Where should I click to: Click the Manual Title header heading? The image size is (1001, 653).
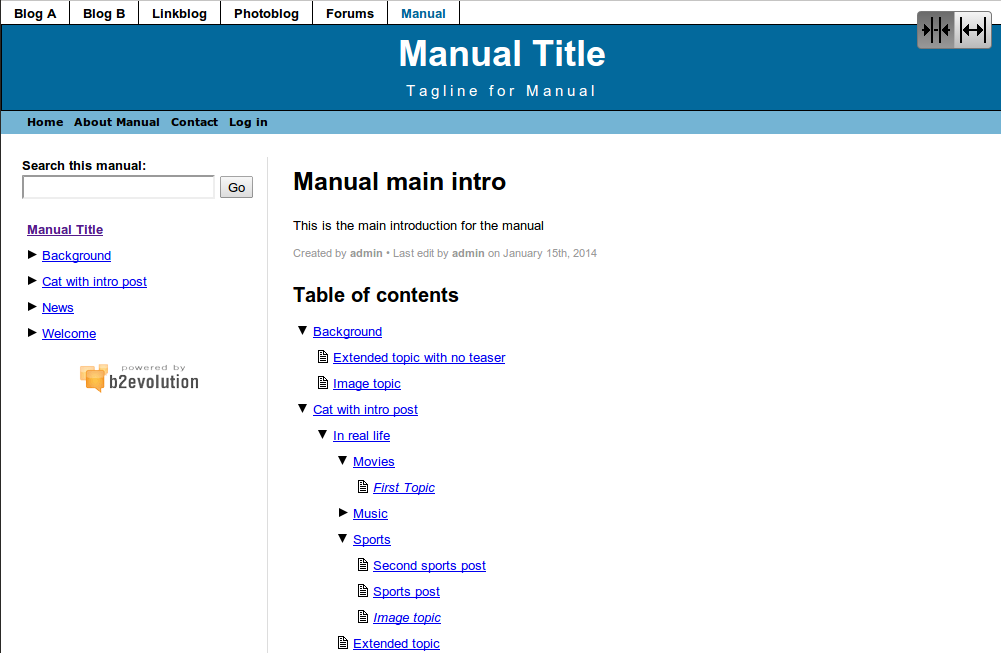(x=502, y=54)
